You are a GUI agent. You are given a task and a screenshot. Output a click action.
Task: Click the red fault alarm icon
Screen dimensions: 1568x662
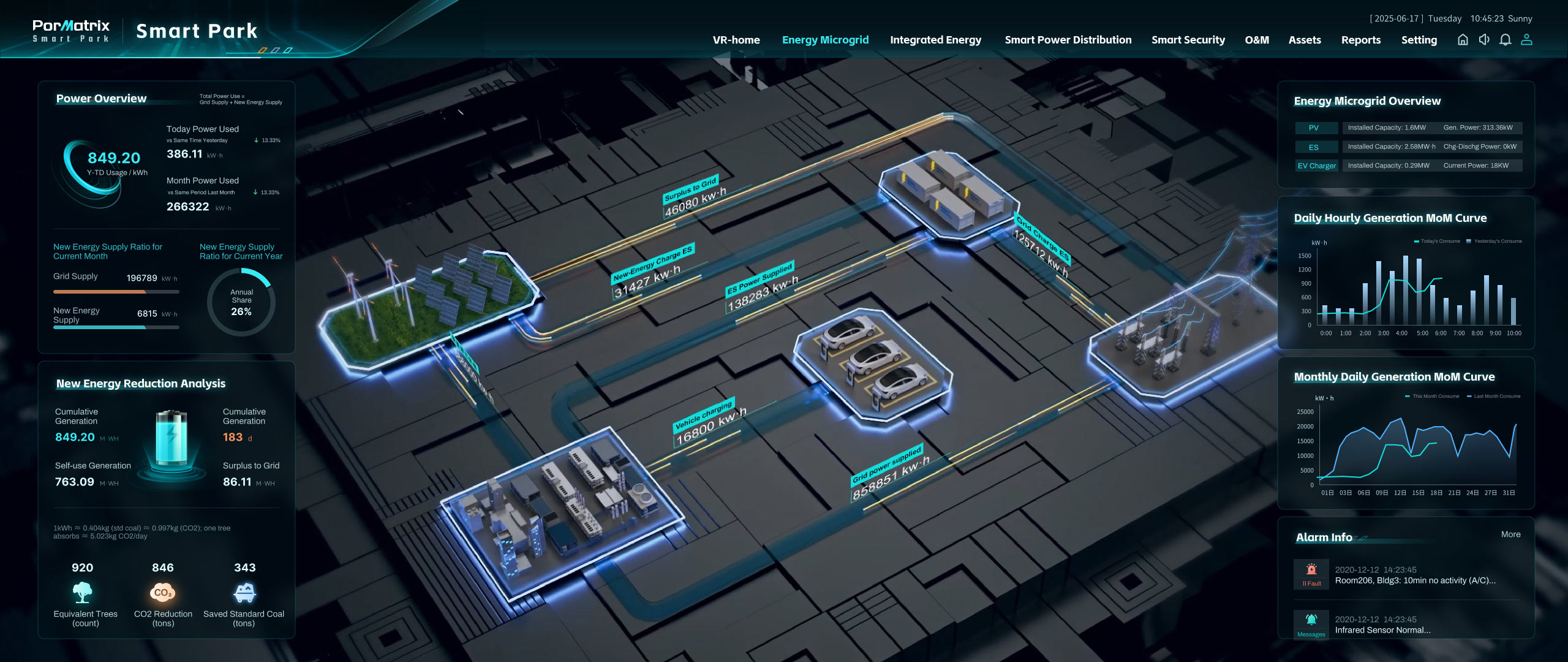1311,569
